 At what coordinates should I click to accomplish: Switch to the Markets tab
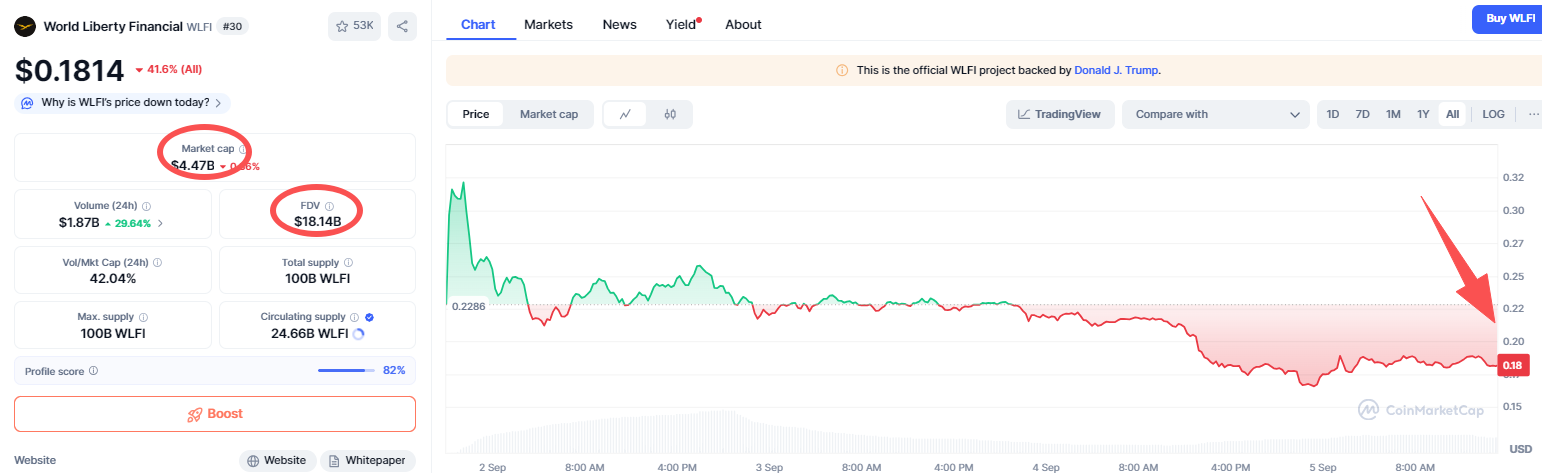[548, 24]
